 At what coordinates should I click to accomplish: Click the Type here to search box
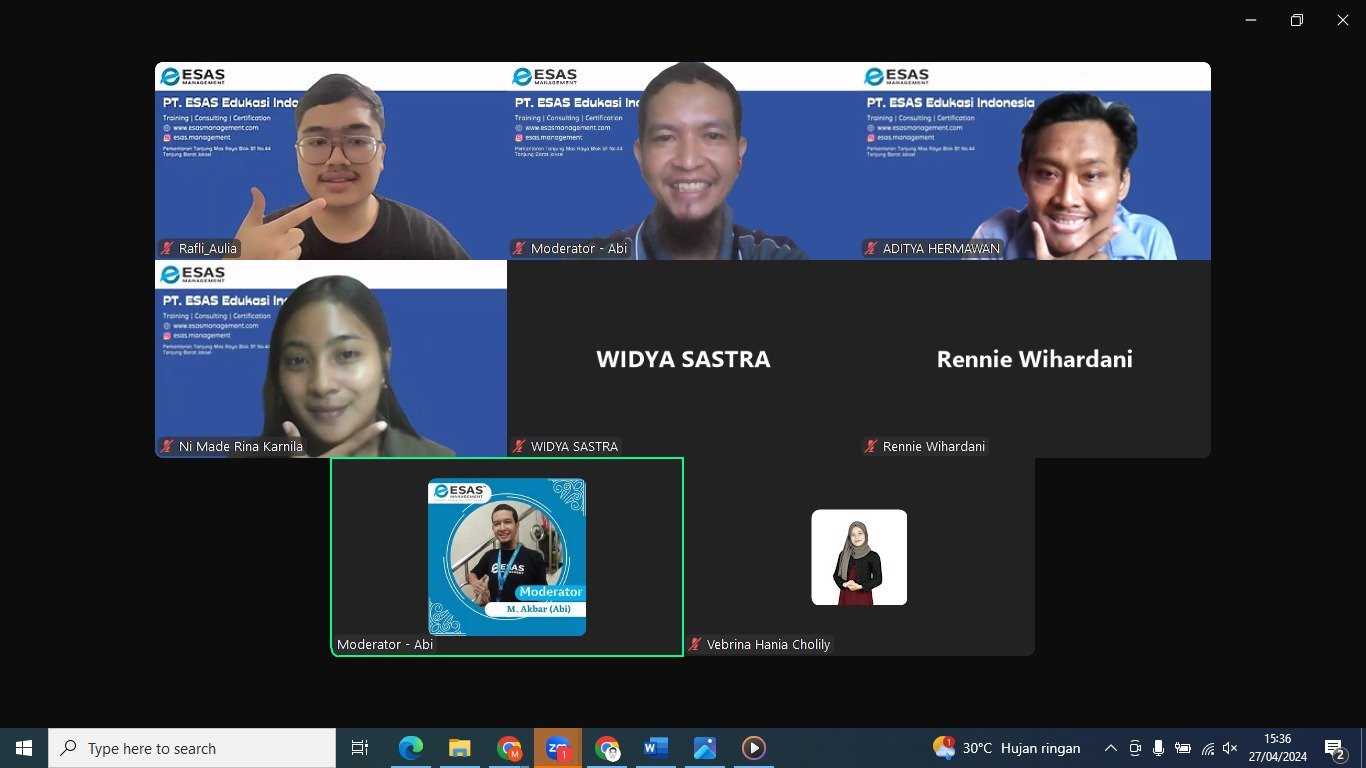[x=192, y=748]
